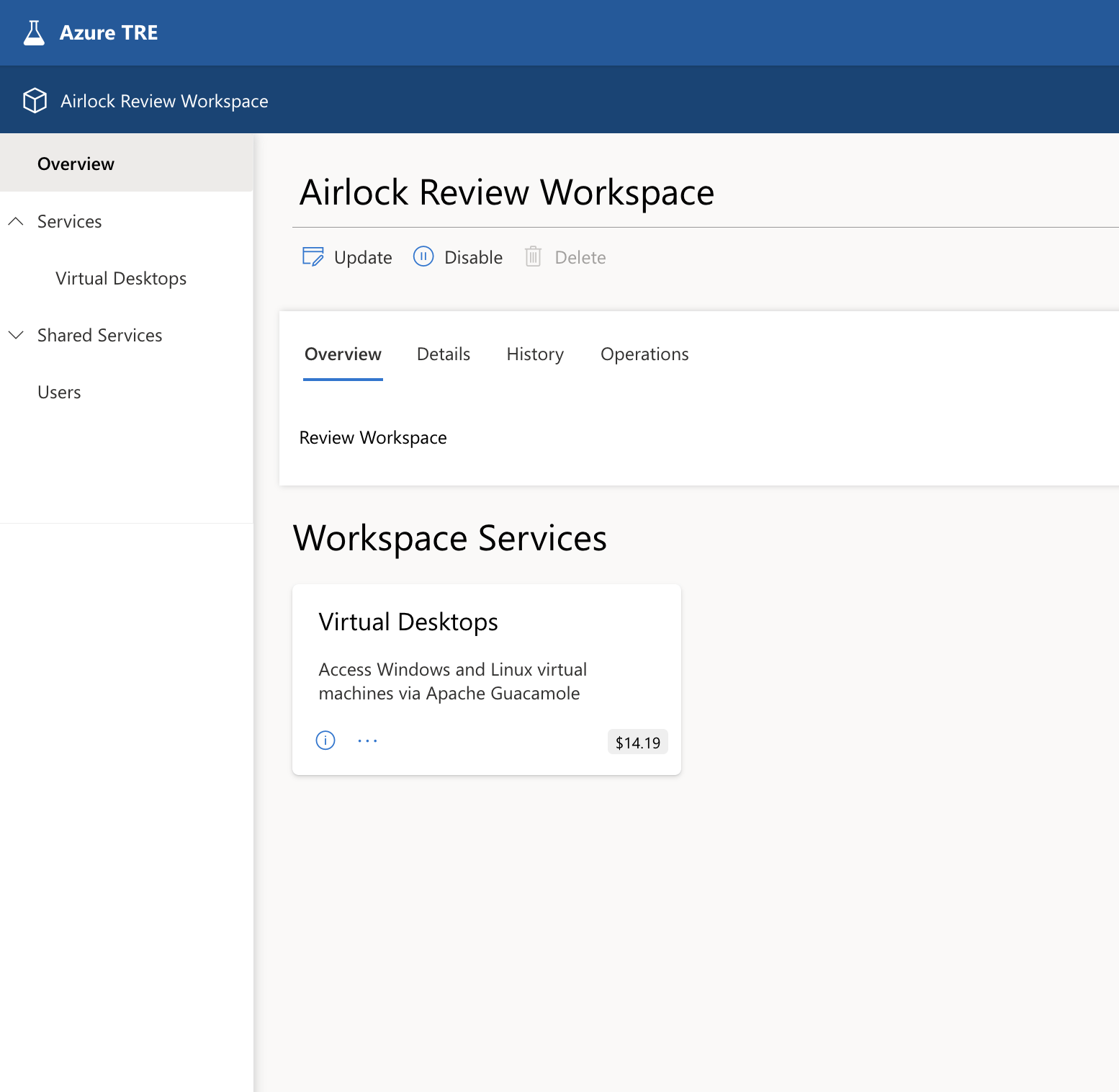
Task: Switch to the Details tab
Action: [x=443, y=354]
